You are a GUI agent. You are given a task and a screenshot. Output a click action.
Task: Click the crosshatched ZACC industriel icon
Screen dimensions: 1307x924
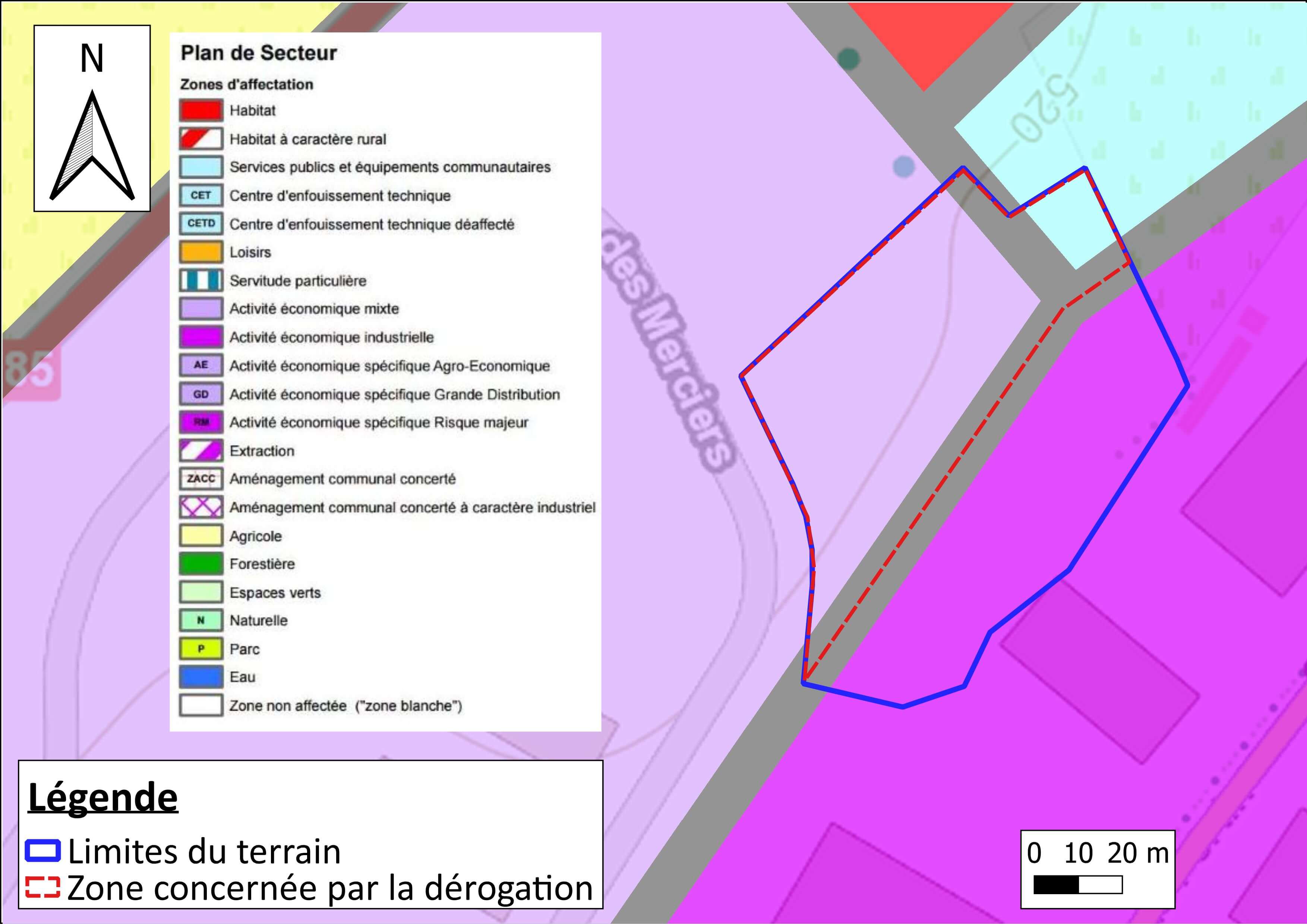tap(201, 507)
